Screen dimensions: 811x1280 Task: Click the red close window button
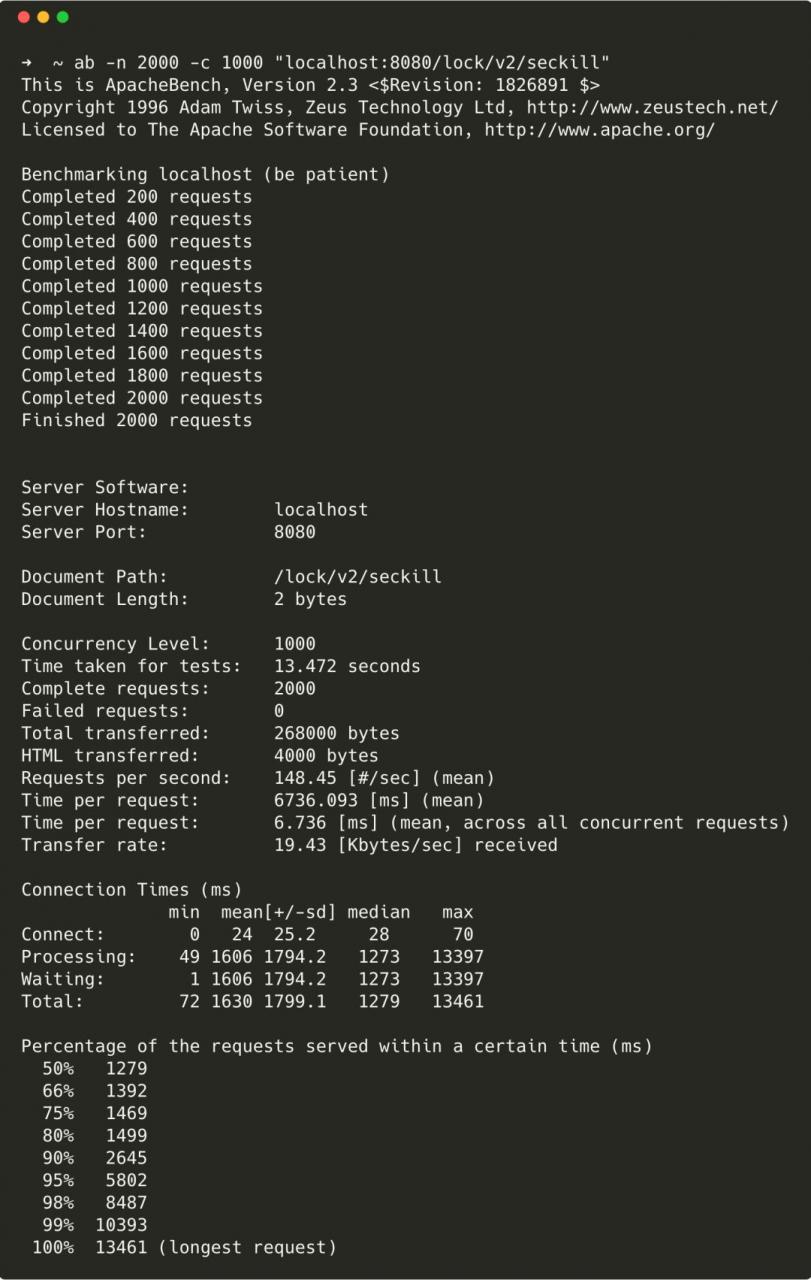coord(24,17)
